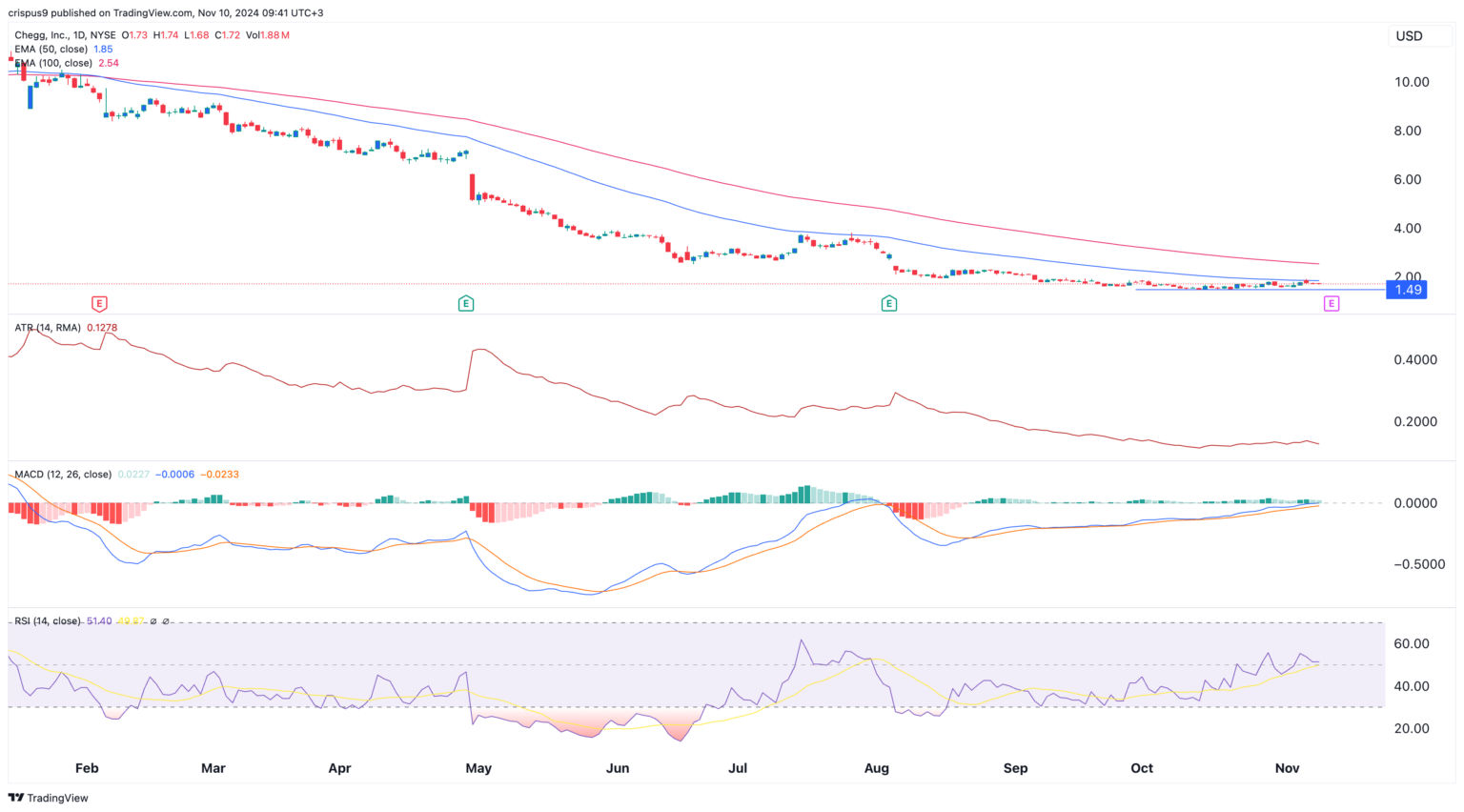Click the red earnings badge under February
The width and height of the screenshot is (1464, 812).
[x=97, y=303]
